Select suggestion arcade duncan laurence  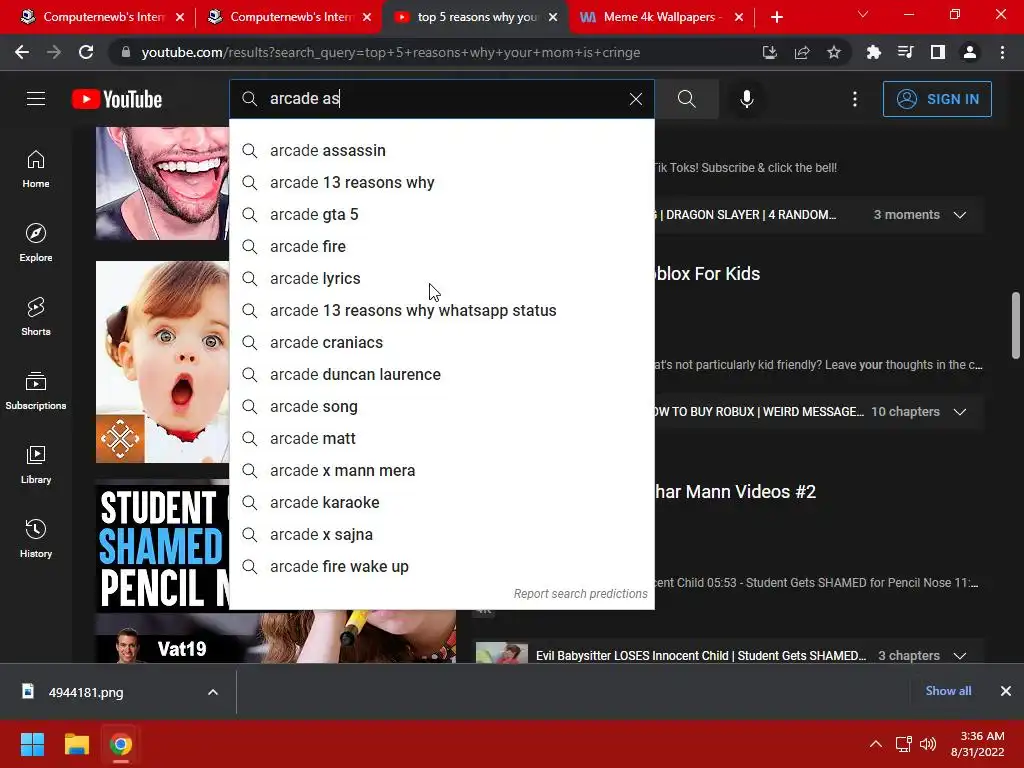tap(442, 374)
